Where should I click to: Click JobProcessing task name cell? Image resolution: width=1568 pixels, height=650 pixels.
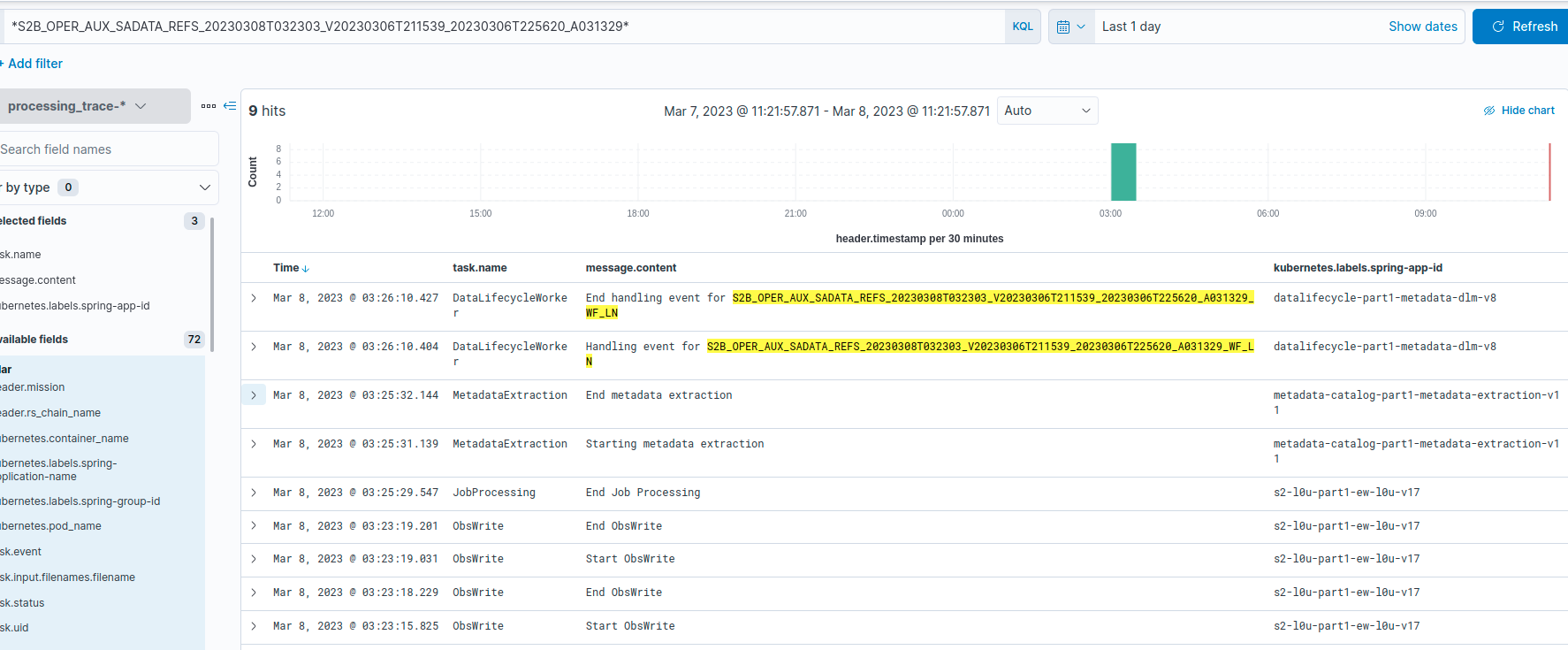tap(494, 493)
